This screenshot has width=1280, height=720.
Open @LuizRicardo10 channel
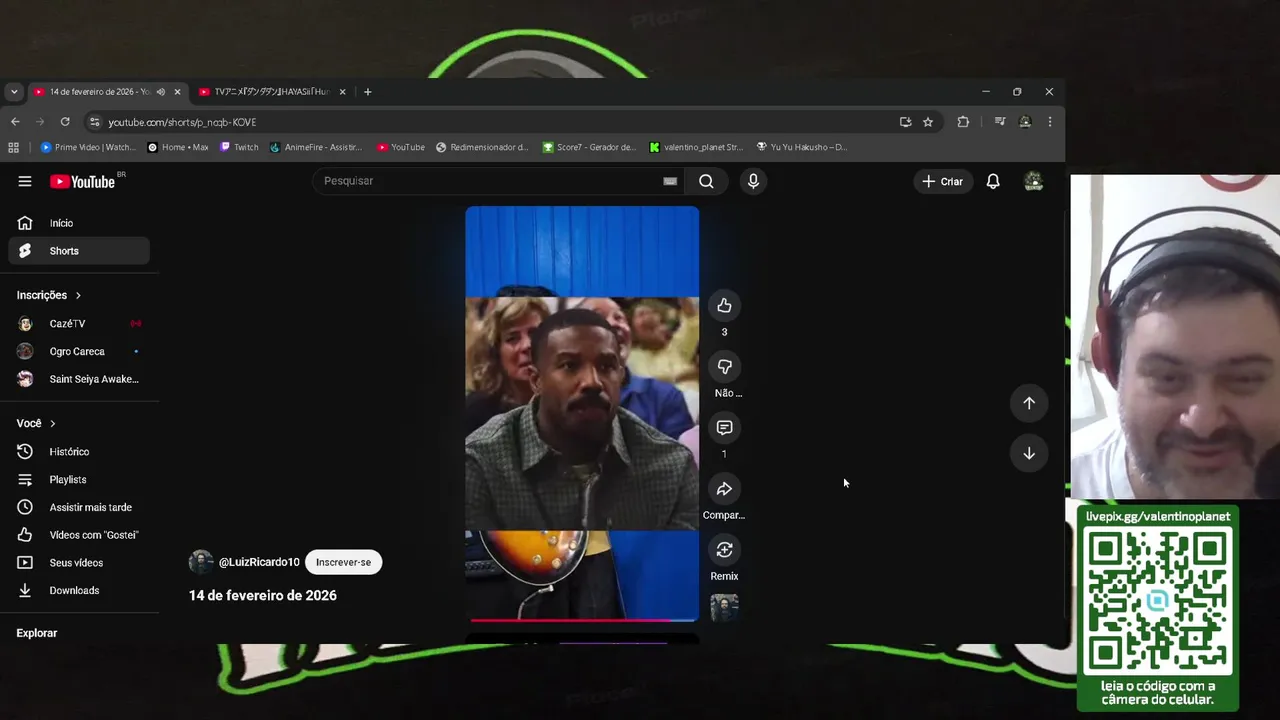[259, 562]
